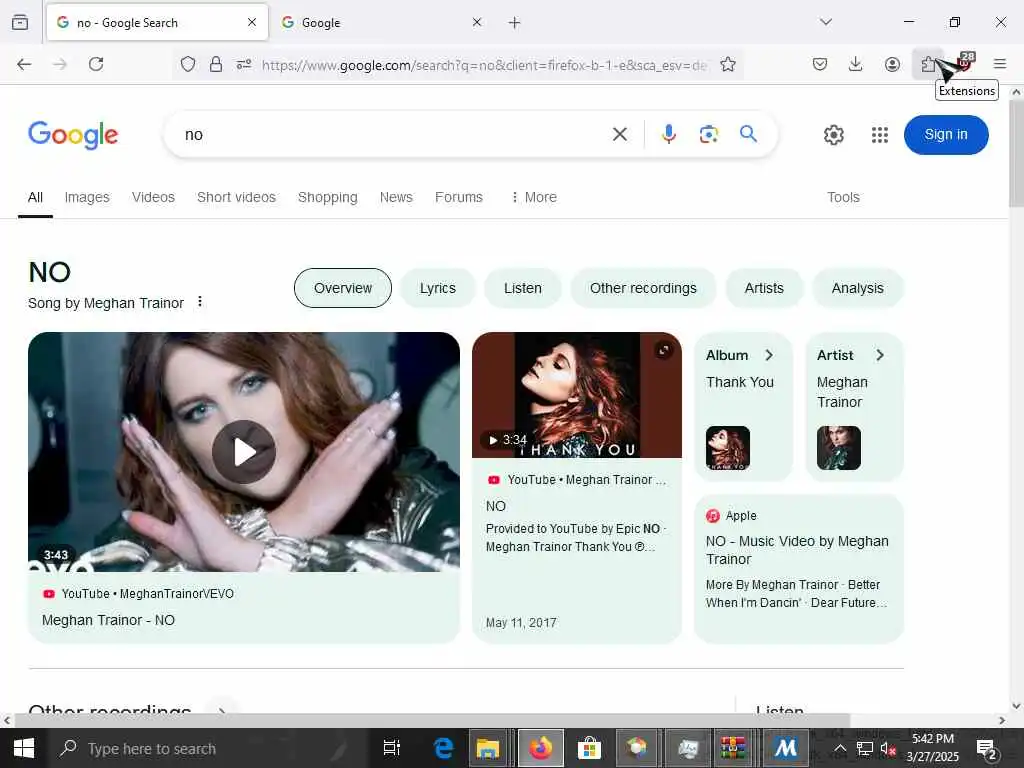Screen dimensions: 1024x768
Task: Switch to the Images results tab
Action: [87, 197]
